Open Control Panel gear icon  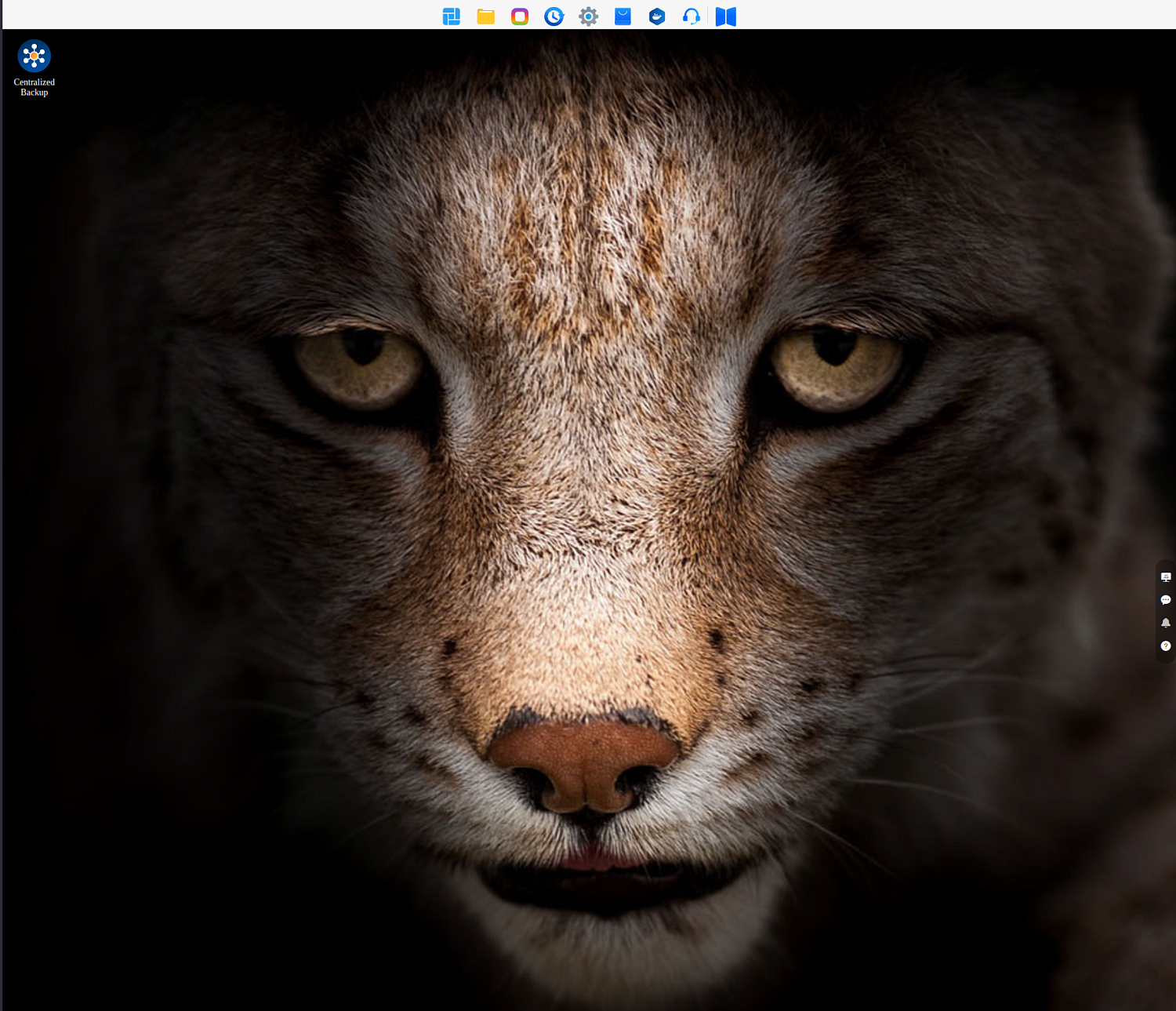[x=589, y=16]
